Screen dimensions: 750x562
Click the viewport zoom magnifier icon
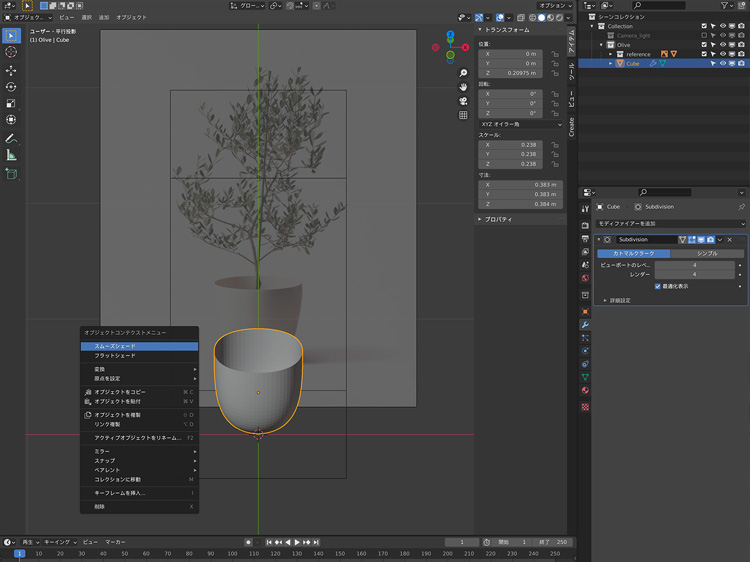pos(464,73)
